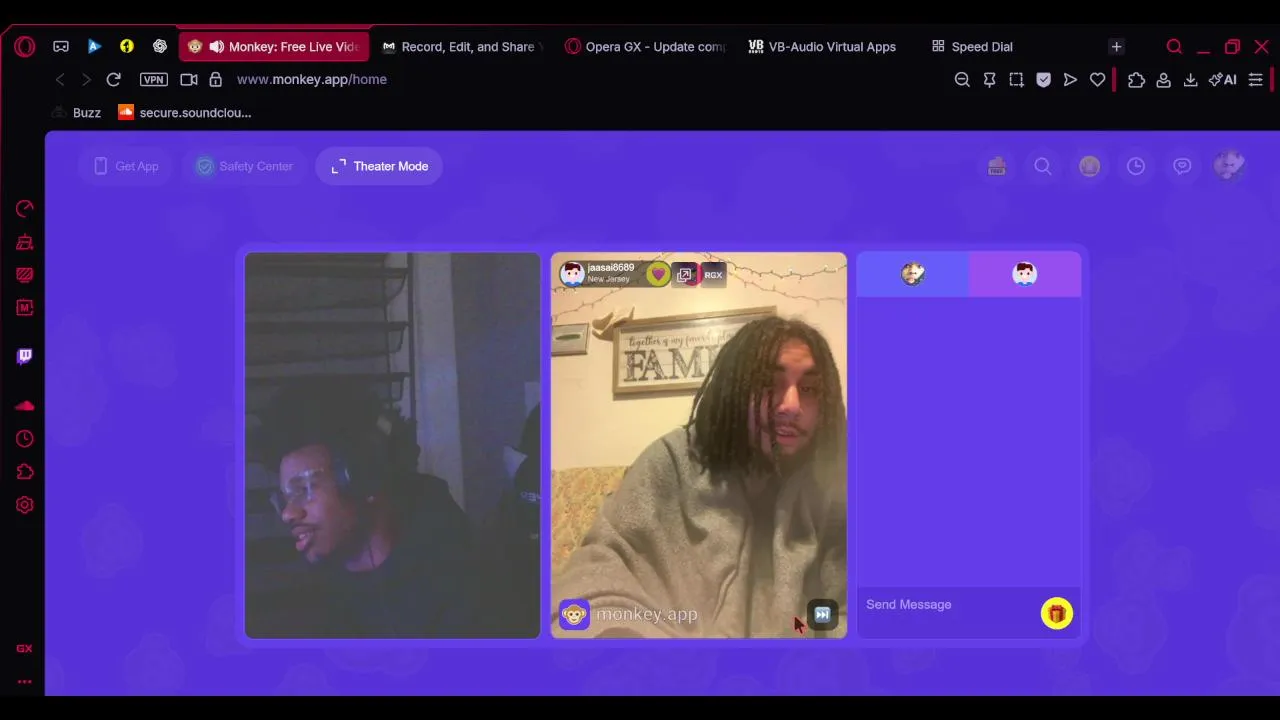Go back to previous page
Screen dimensions: 1280x720
point(60,79)
